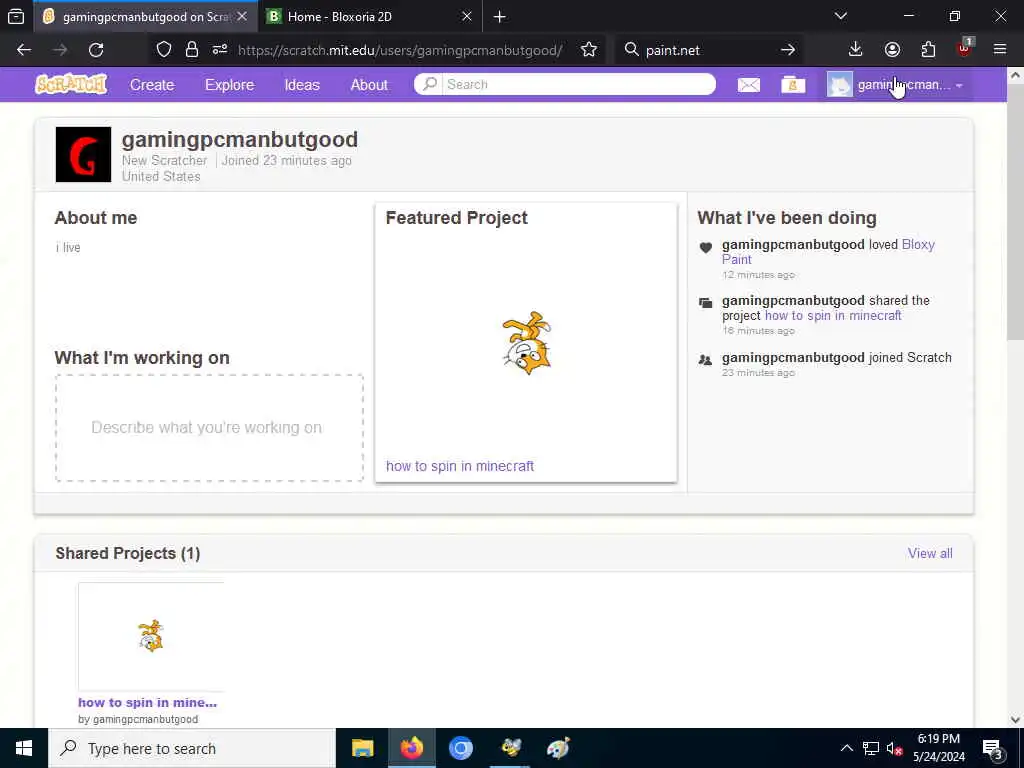
Task: Click the profile avatar G picture
Action: coord(84,155)
